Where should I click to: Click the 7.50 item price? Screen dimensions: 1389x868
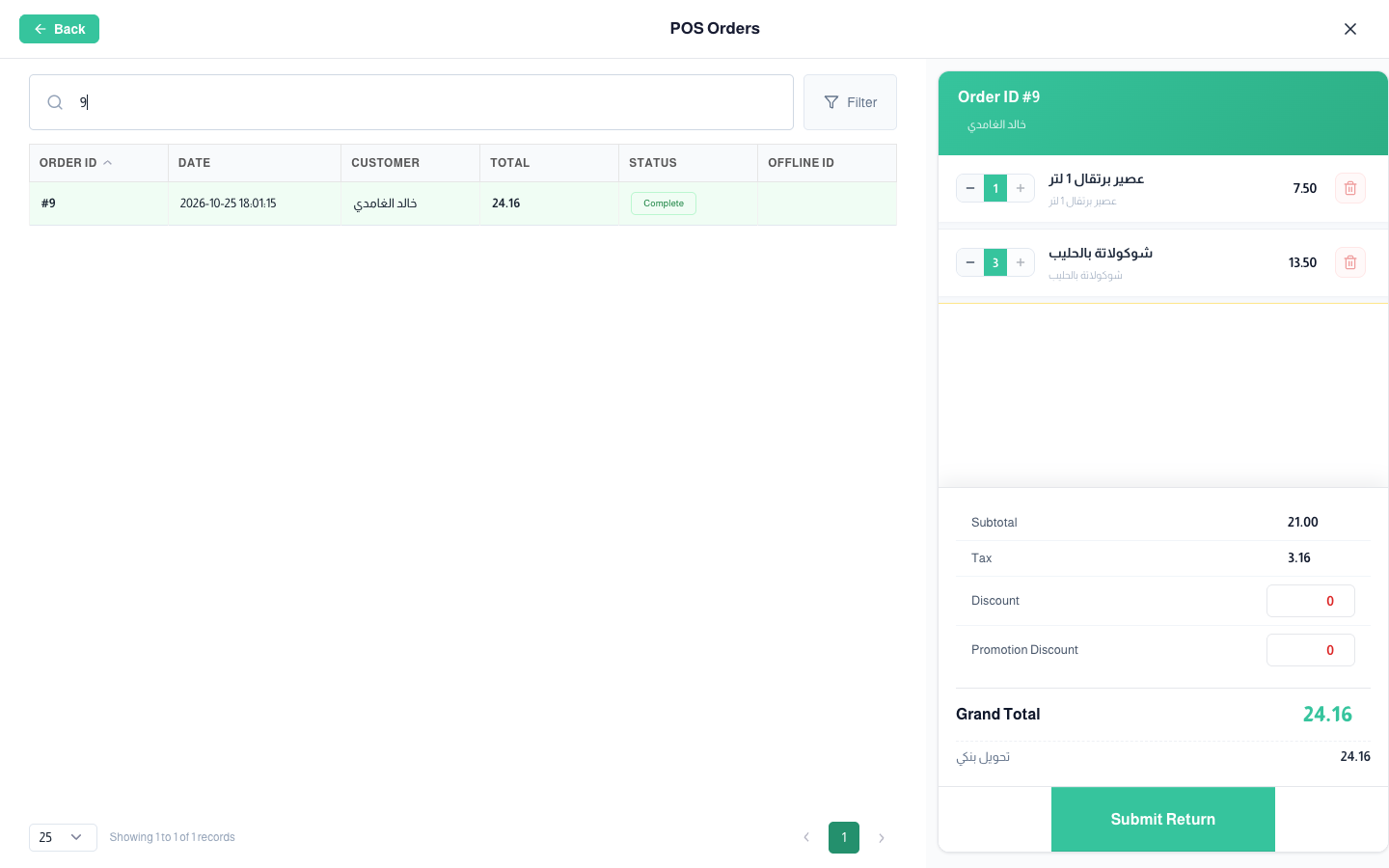[x=1305, y=188]
